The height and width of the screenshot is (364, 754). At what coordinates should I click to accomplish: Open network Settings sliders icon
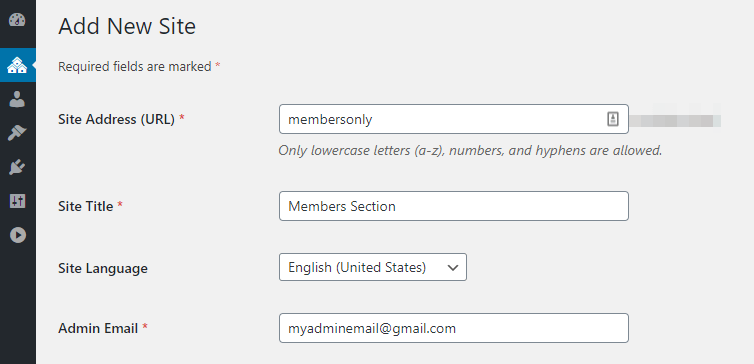[17, 201]
